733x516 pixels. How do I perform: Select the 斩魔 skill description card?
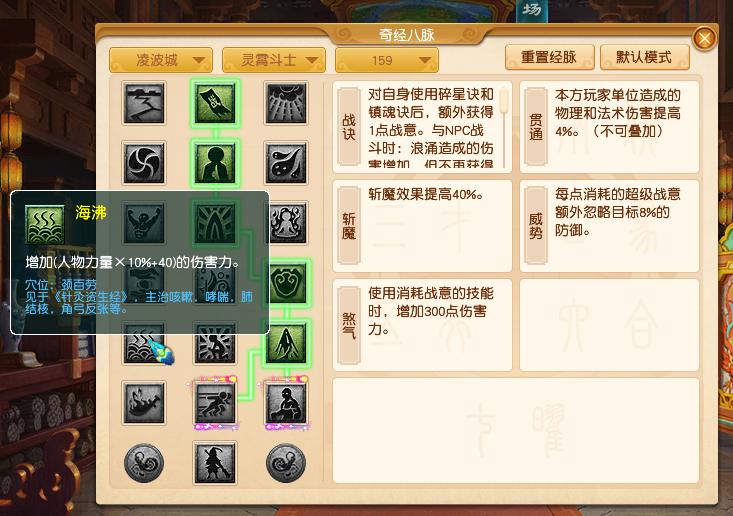click(x=422, y=226)
